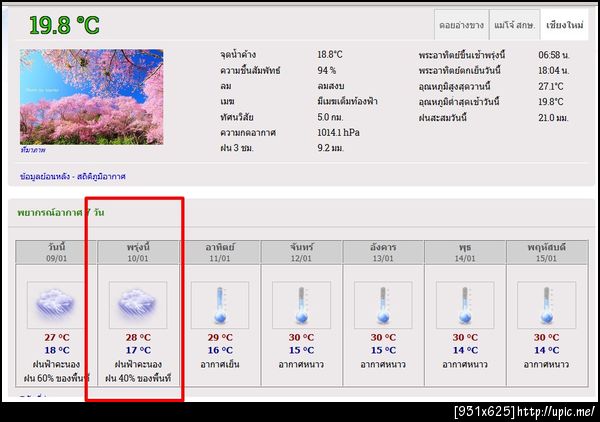Image resolution: width=600 pixels, height=422 pixels.
Task: Open the cherry blossom photo thumbnail
Action: [92, 97]
